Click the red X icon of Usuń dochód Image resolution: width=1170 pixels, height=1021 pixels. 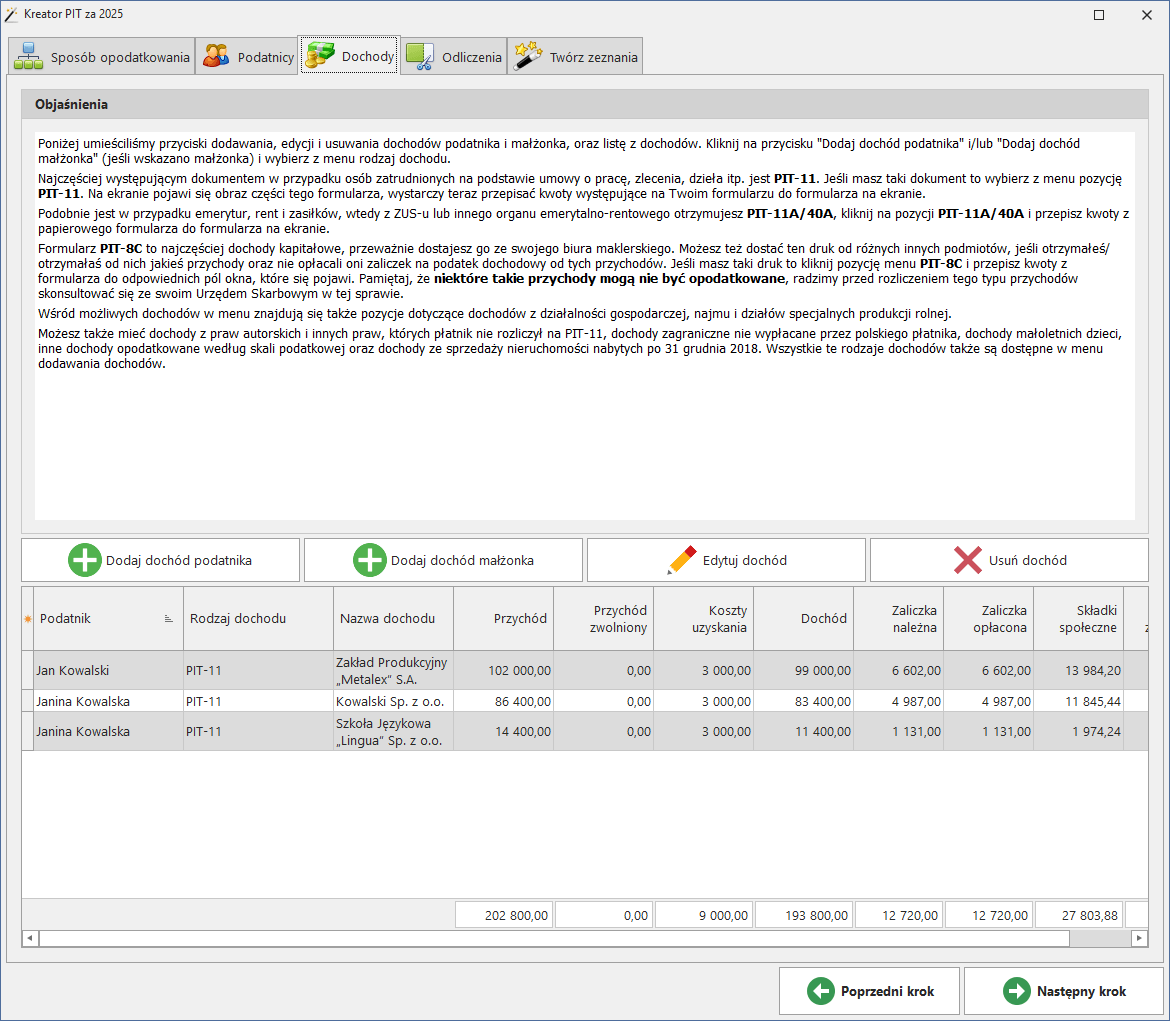click(x=968, y=560)
